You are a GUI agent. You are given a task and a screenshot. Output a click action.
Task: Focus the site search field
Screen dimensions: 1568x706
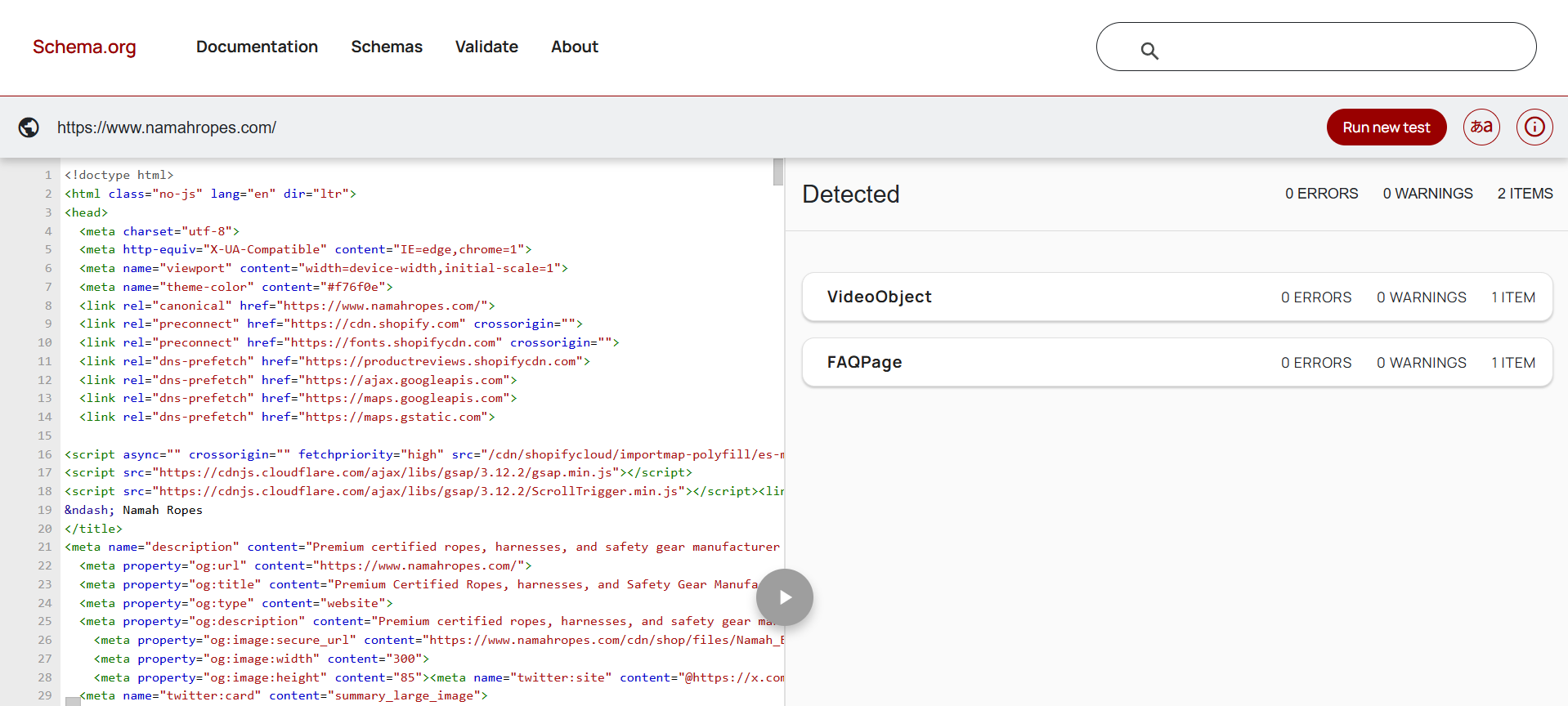coord(1316,47)
